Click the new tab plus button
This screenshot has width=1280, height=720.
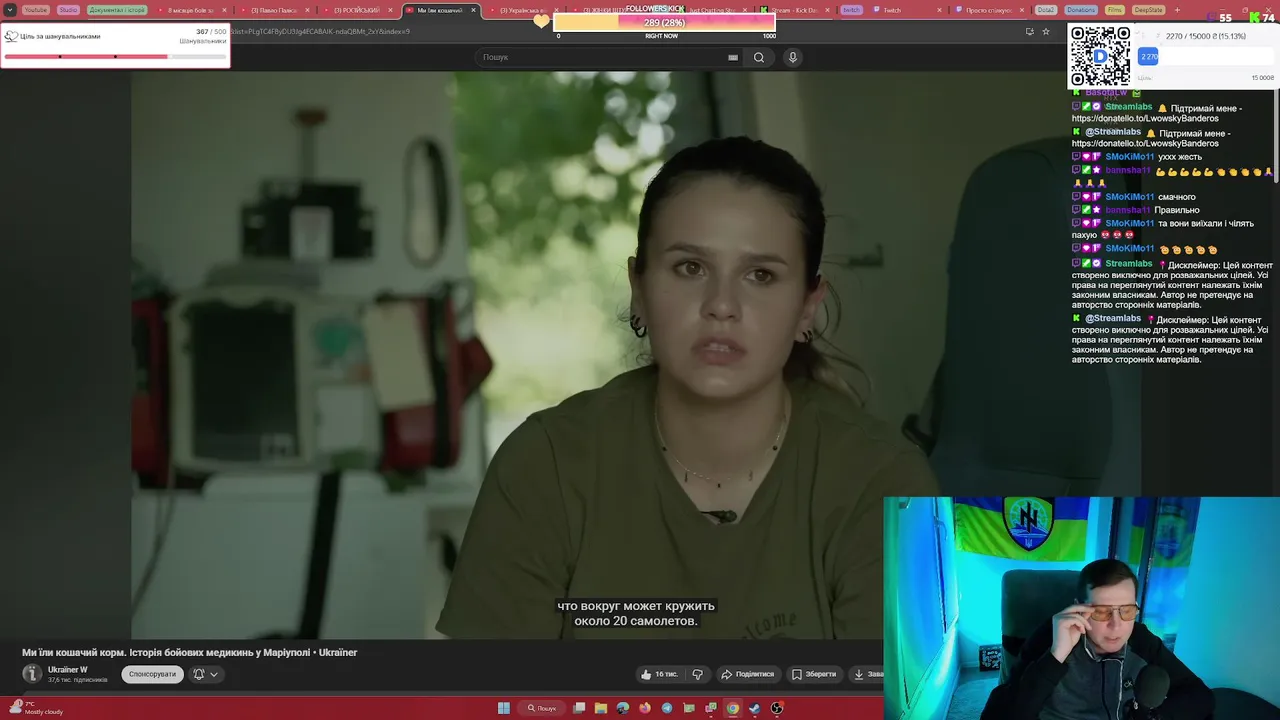click(1177, 10)
